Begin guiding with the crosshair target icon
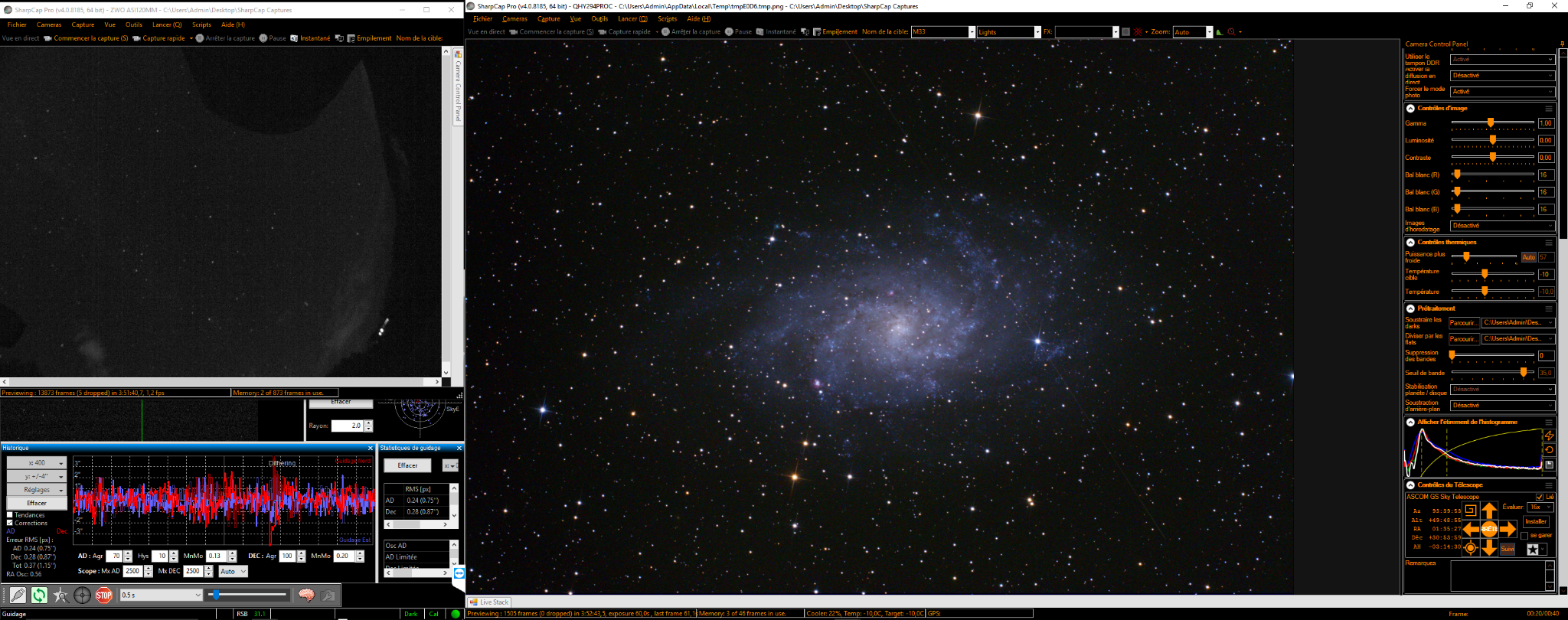Screen dimensions: 1568x620 click(x=82, y=595)
